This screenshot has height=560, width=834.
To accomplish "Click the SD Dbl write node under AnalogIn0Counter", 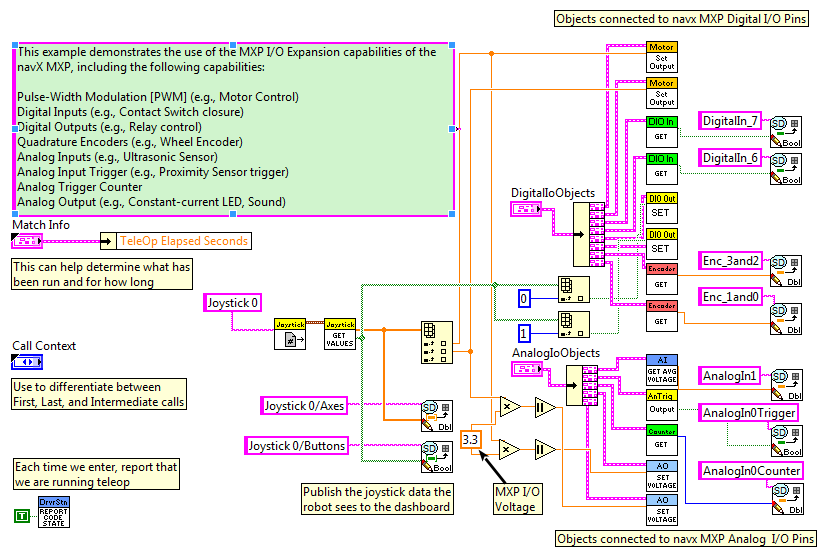I will pos(788,499).
